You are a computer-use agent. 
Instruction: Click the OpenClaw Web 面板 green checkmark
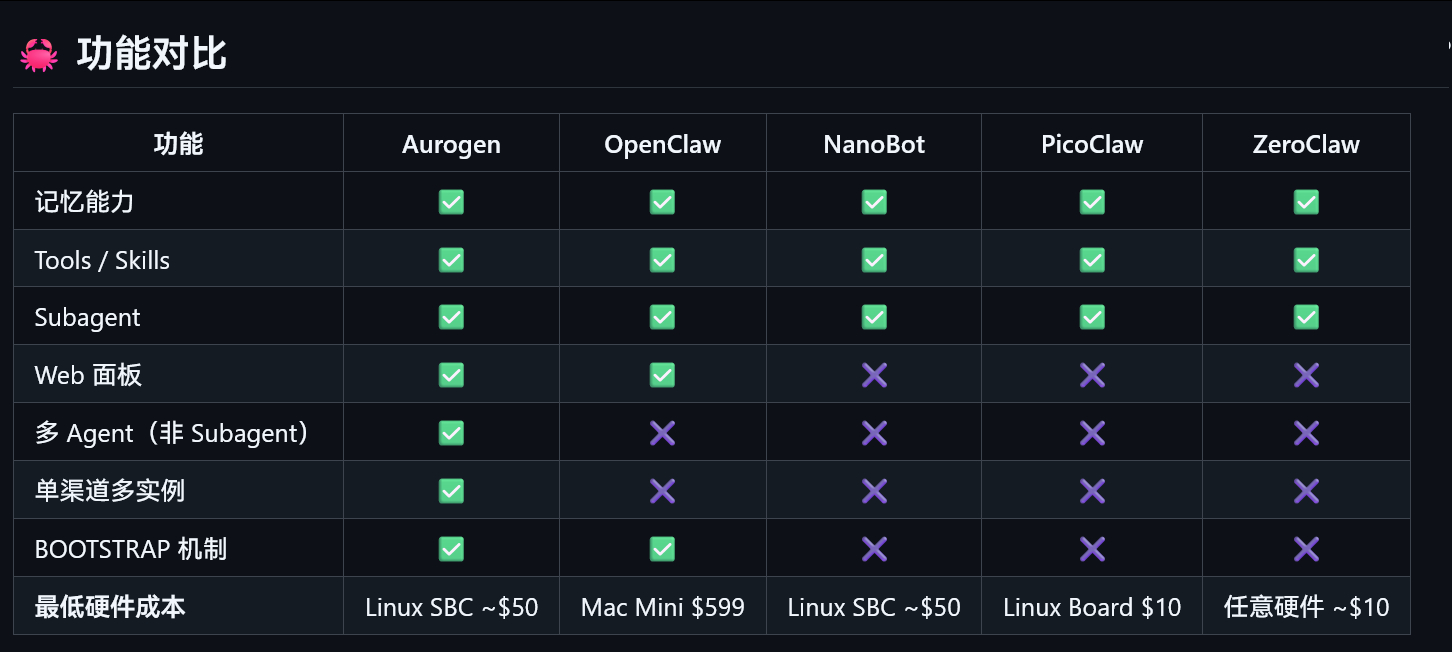662,375
